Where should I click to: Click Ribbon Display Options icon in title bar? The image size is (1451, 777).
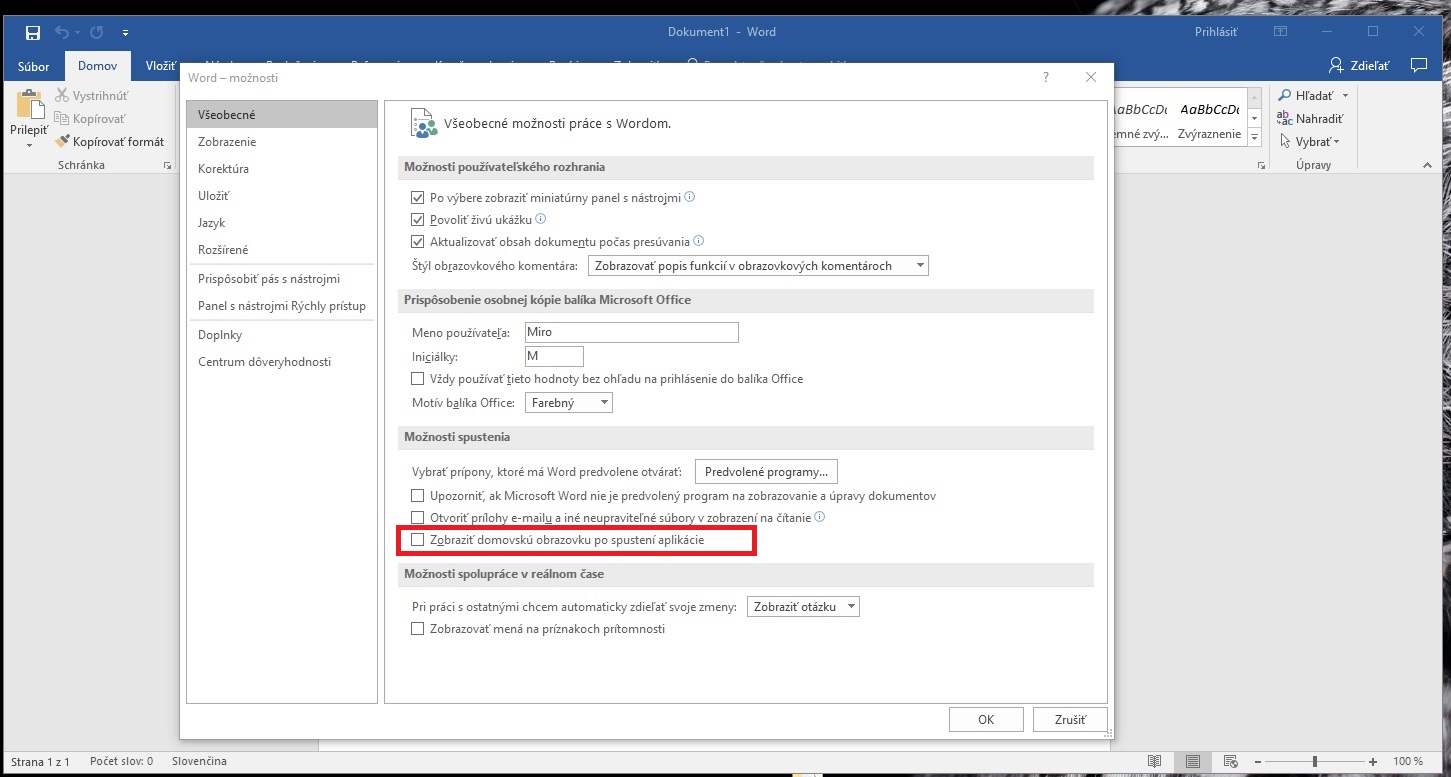tap(1280, 32)
